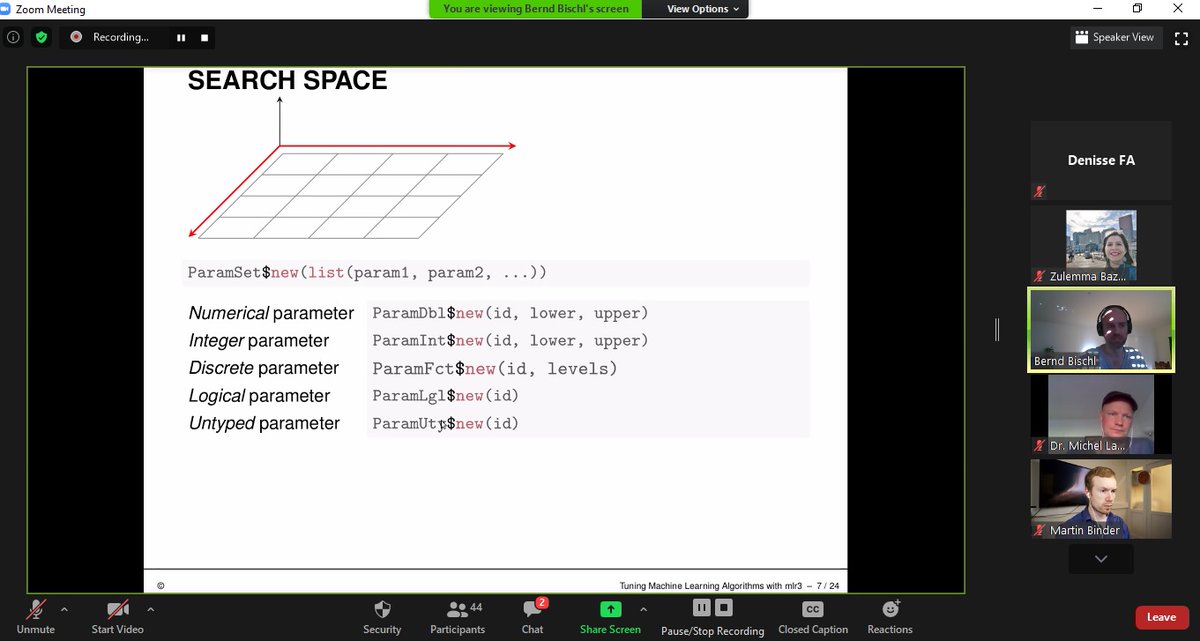
Task: Click the Integer parameter label
Action: [x=259, y=341]
